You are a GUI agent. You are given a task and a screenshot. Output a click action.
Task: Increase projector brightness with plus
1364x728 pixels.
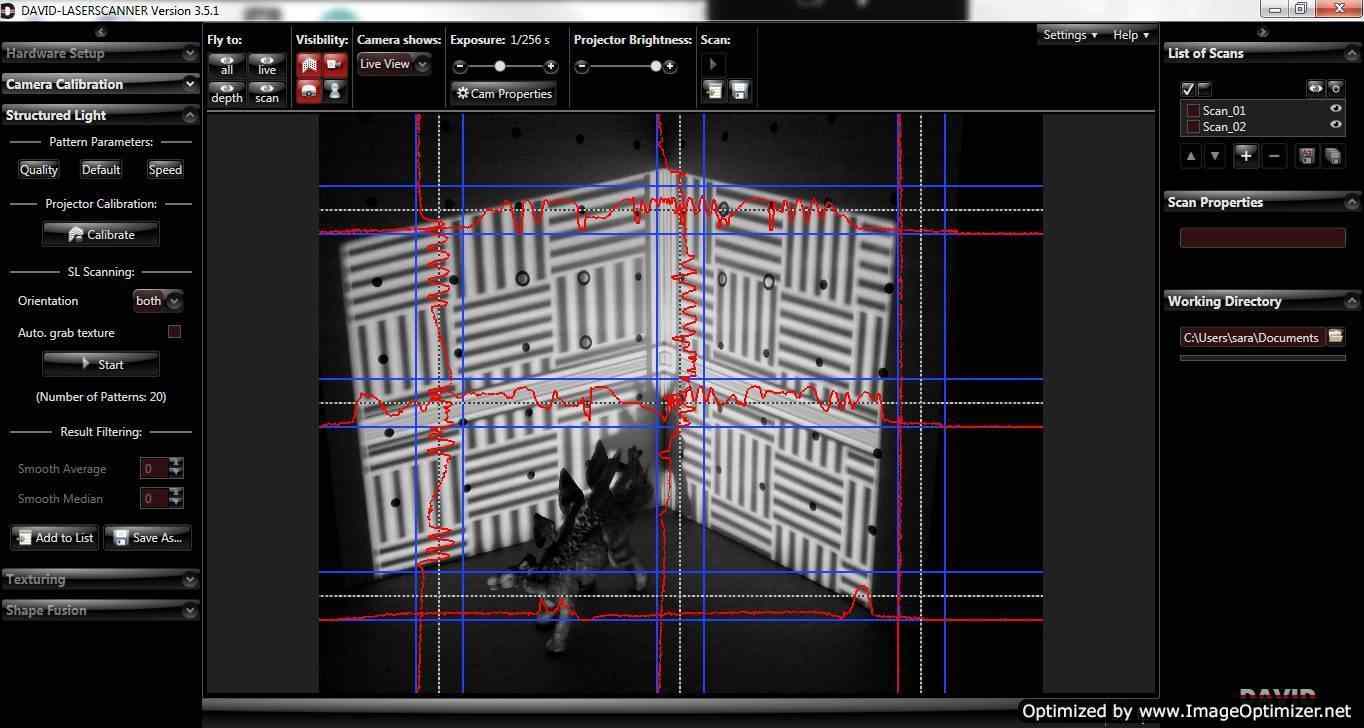click(670, 67)
